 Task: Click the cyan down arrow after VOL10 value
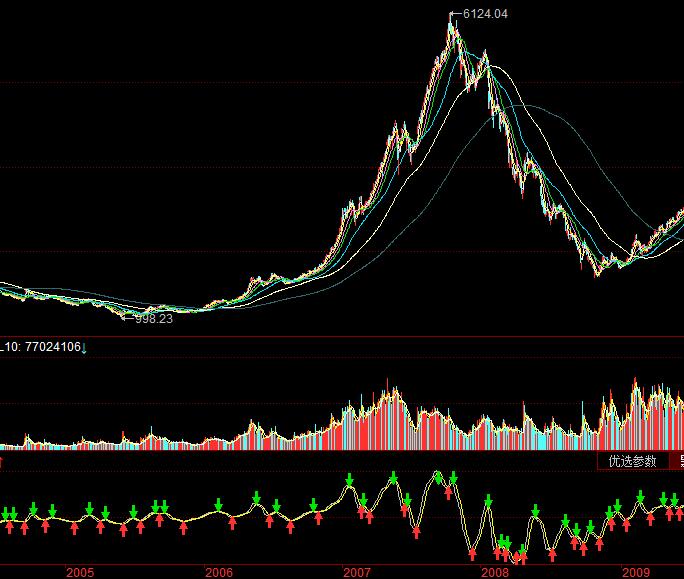(84, 348)
